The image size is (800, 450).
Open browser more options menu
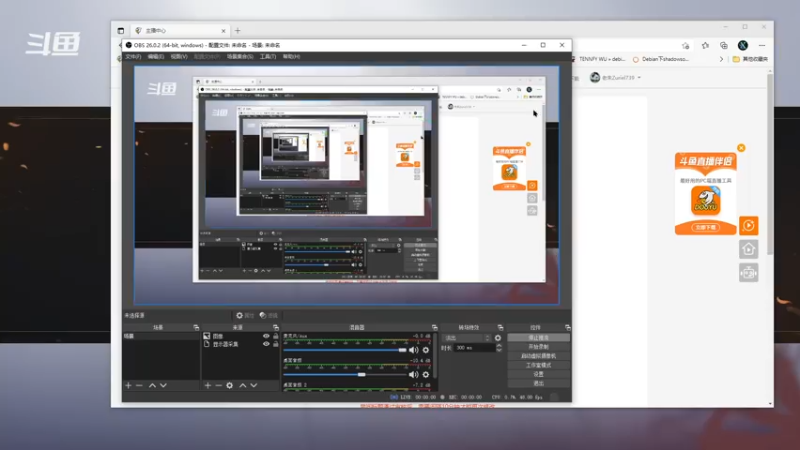click(762, 45)
